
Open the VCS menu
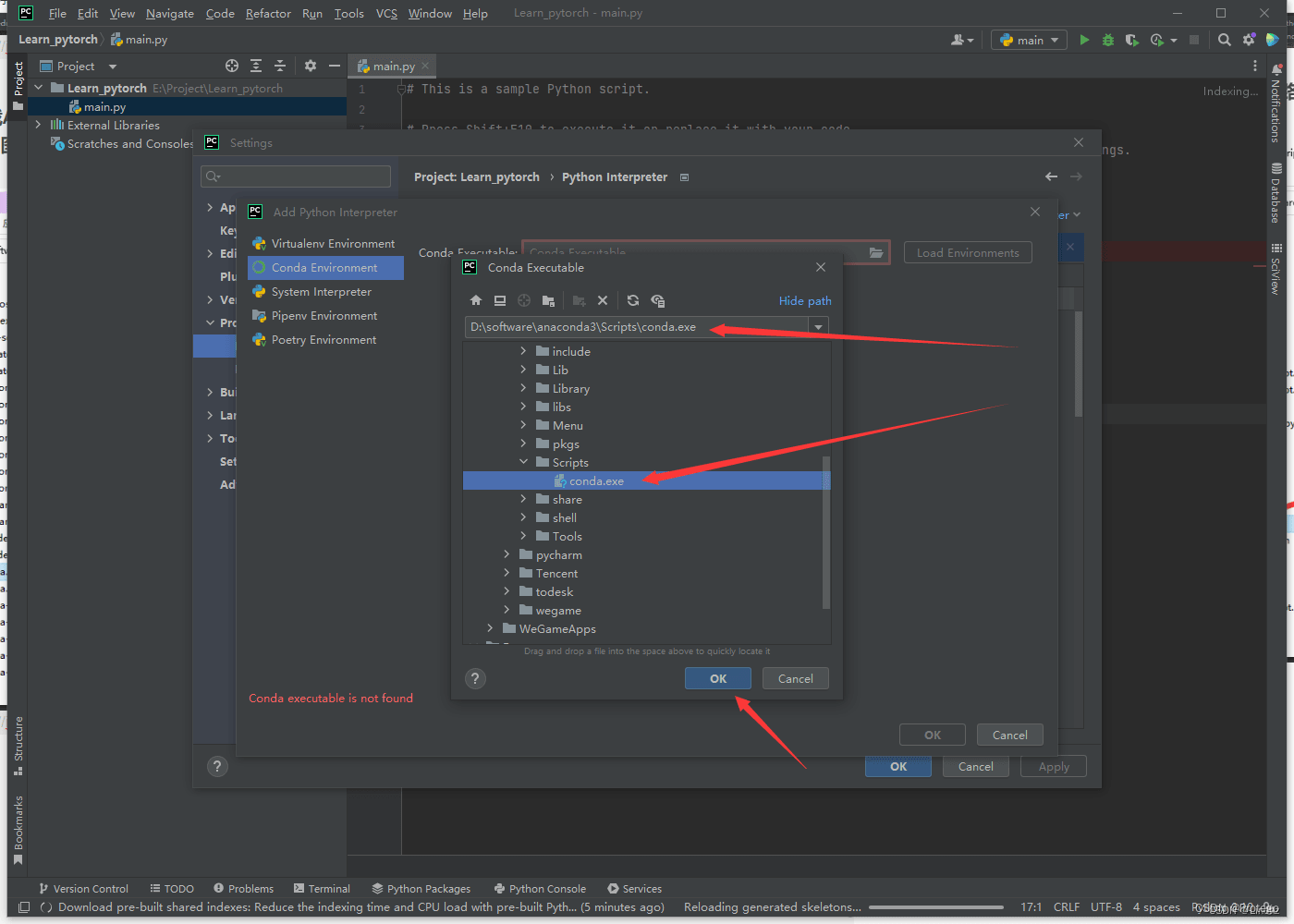tap(386, 13)
